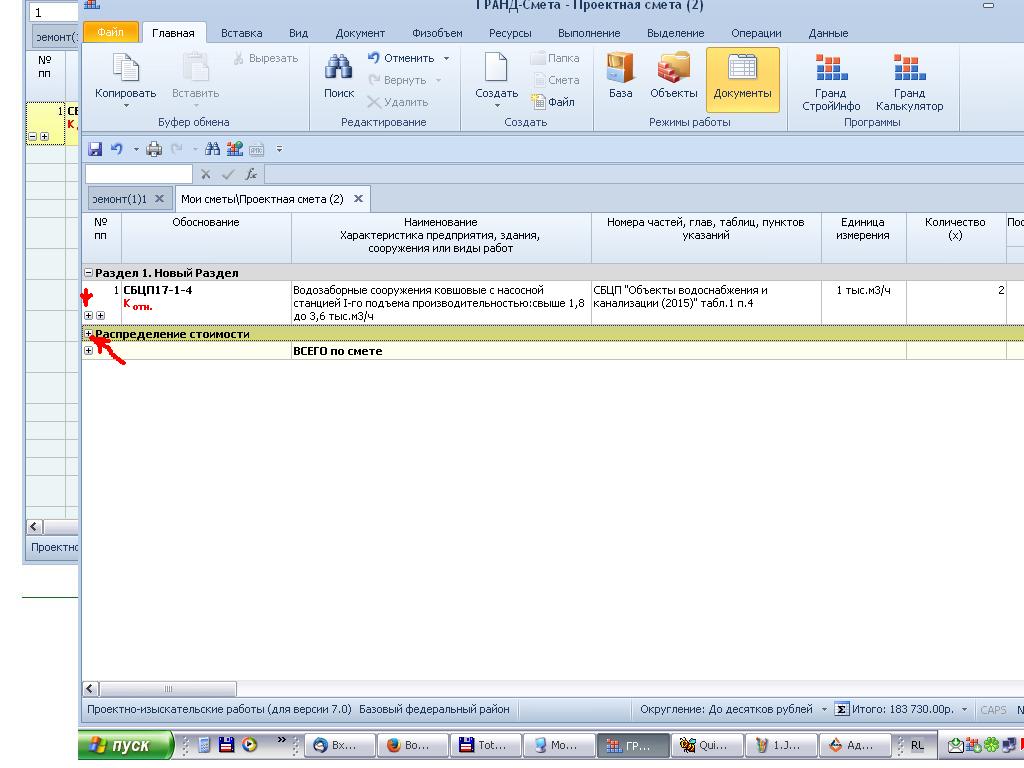Select the Выделение ribbon tab
This screenshot has width=1024, height=768.
675,33
